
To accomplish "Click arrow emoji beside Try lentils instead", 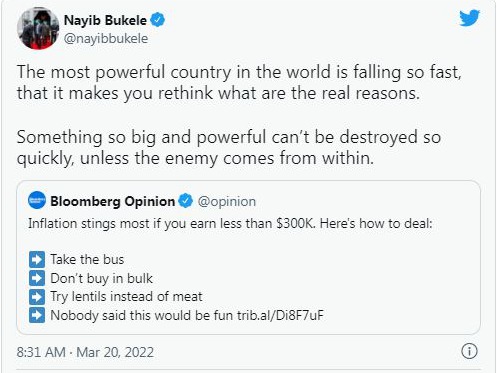I will tap(37, 297).
